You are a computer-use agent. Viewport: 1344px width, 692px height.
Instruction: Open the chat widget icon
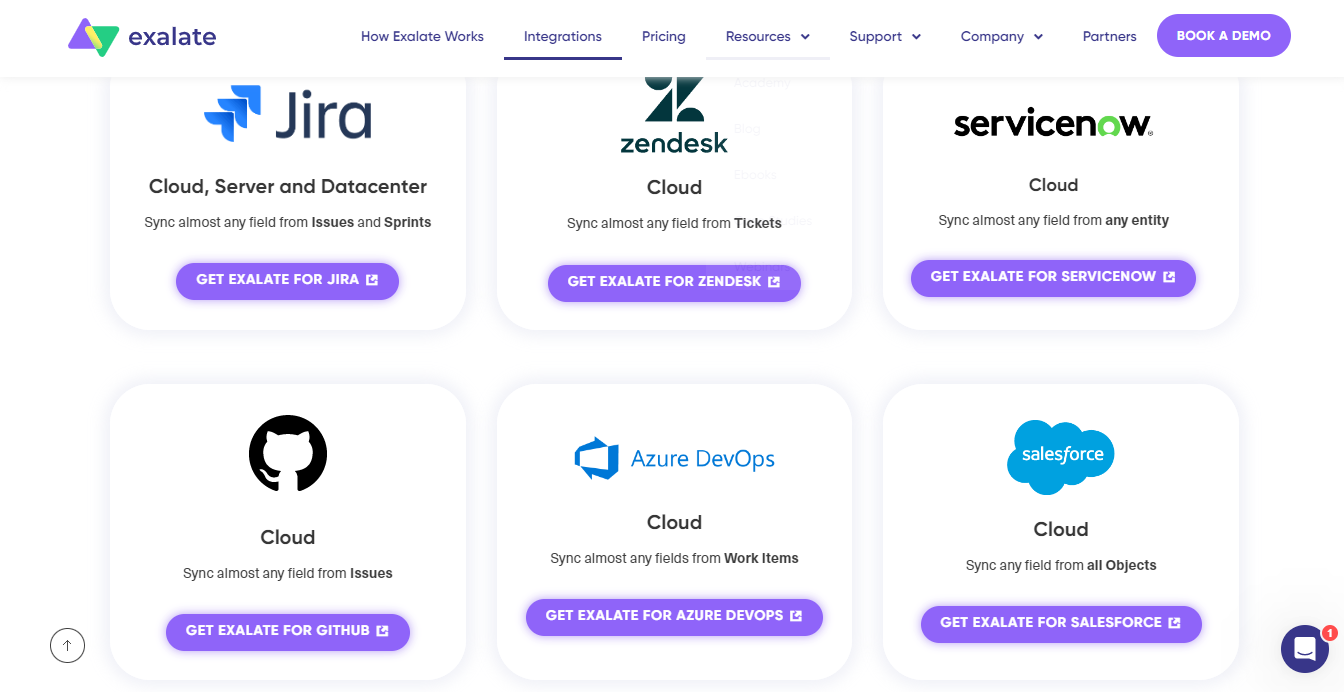point(1305,649)
